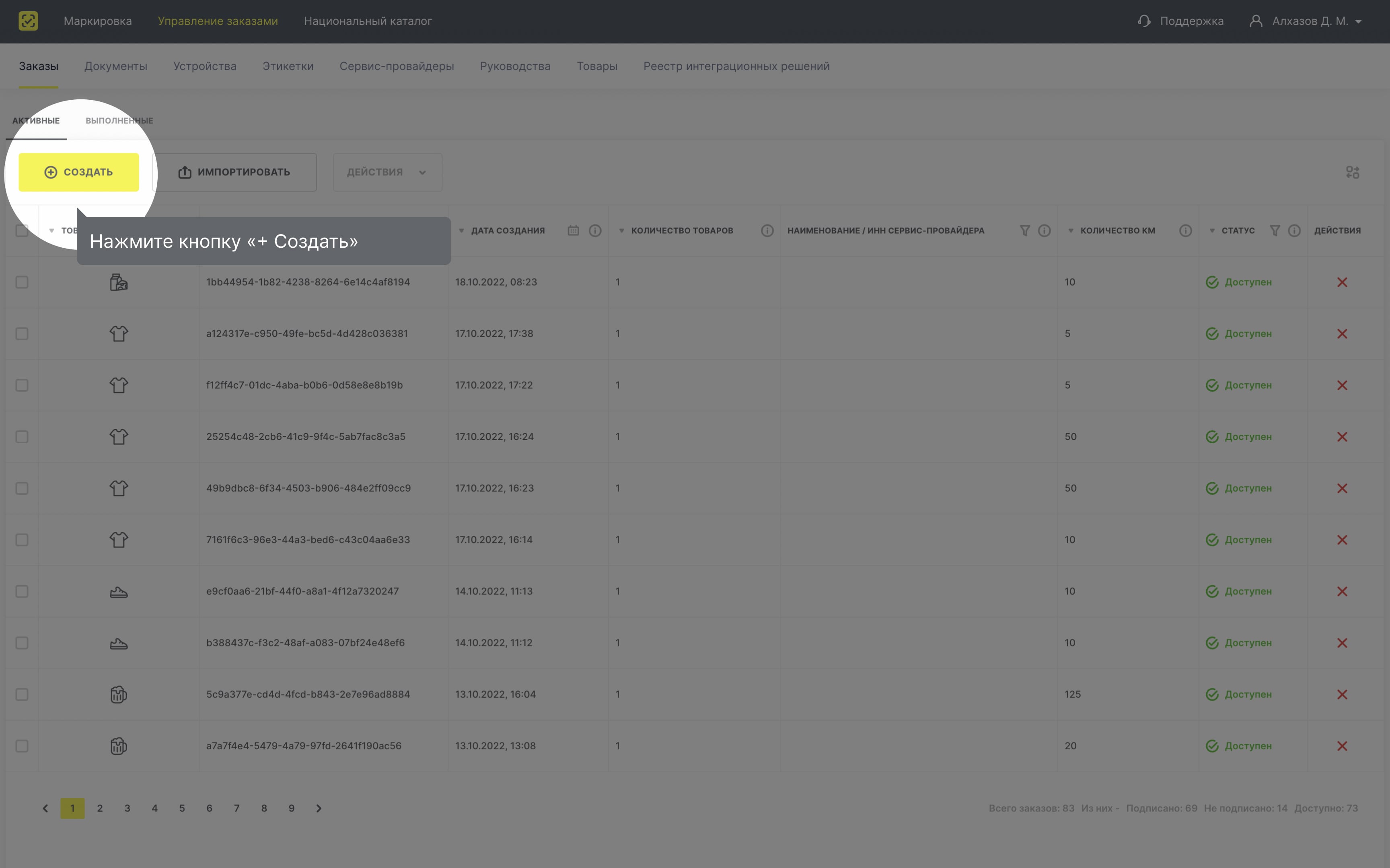Show info for Дата создания column

(595, 231)
